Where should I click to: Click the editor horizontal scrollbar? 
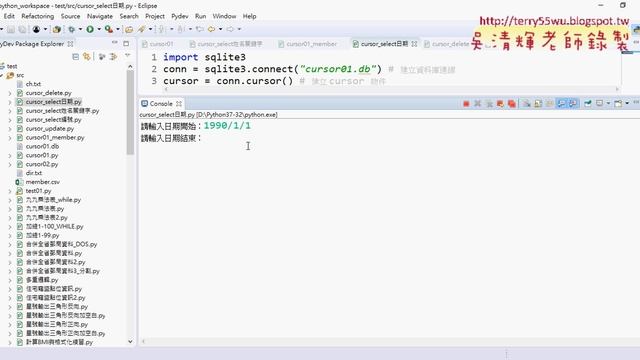point(390,89)
